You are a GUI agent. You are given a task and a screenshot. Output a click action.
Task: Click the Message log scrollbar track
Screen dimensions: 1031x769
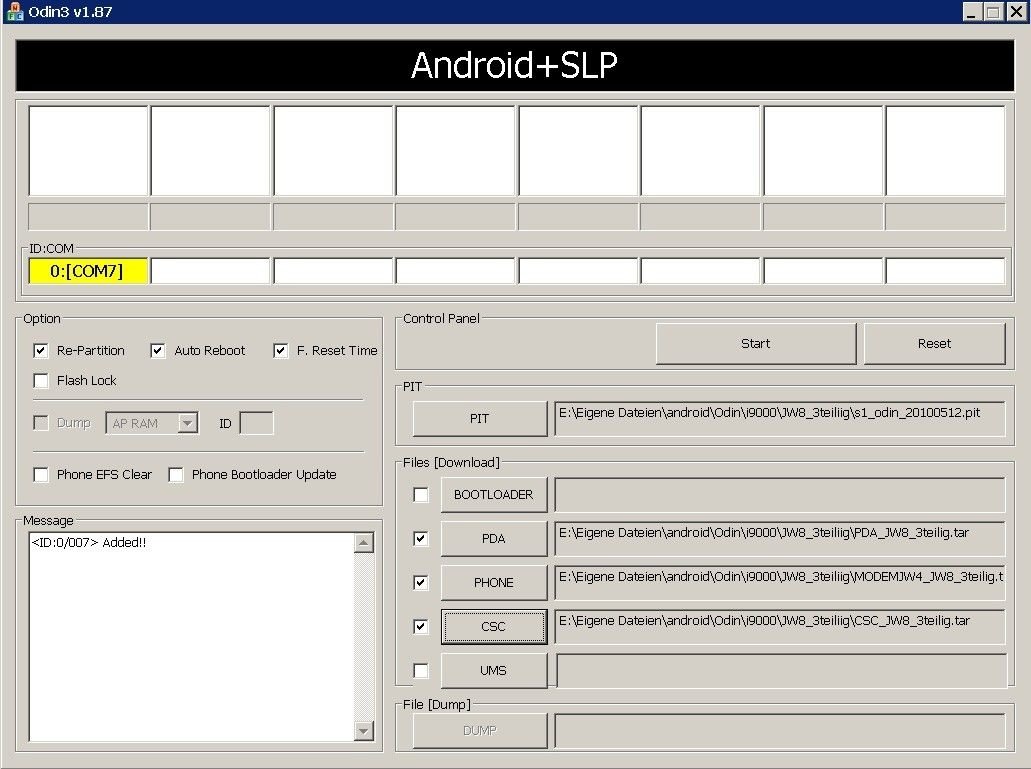pos(364,636)
